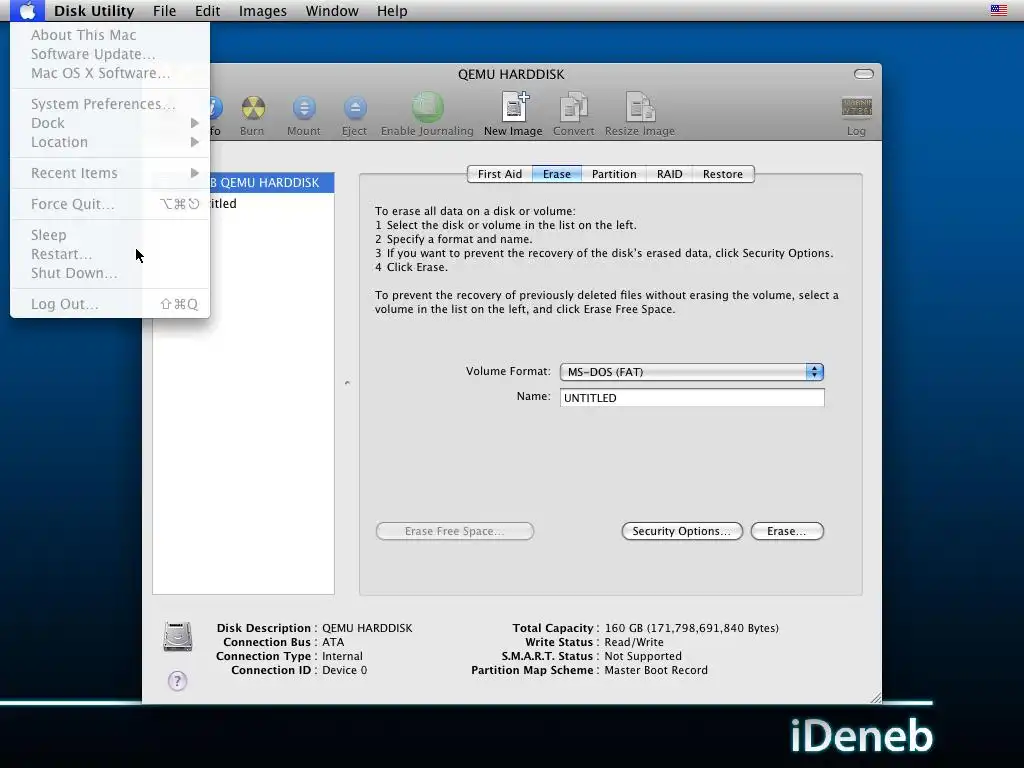Image resolution: width=1024 pixels, height=768 pixels.
Task: Expand the Recent Items submenu
Action: (x=110, y=173)
